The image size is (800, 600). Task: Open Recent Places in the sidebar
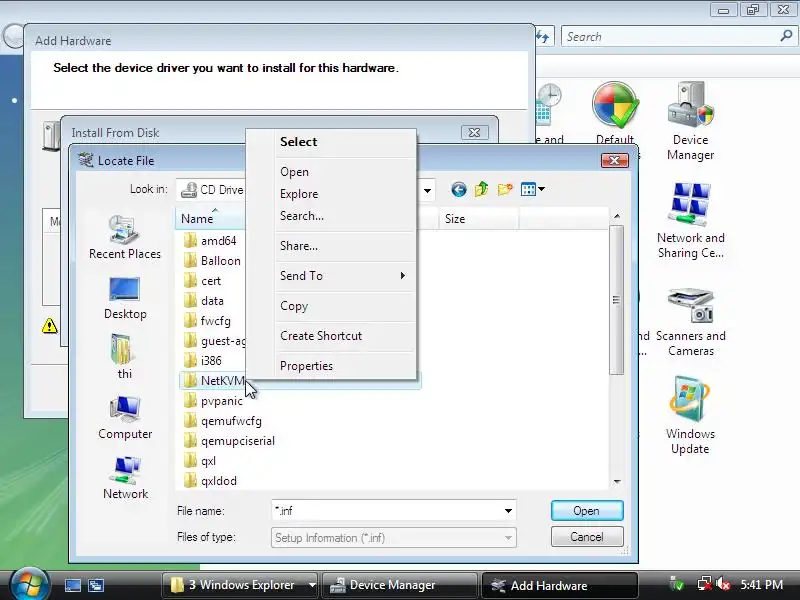point(124,237)
